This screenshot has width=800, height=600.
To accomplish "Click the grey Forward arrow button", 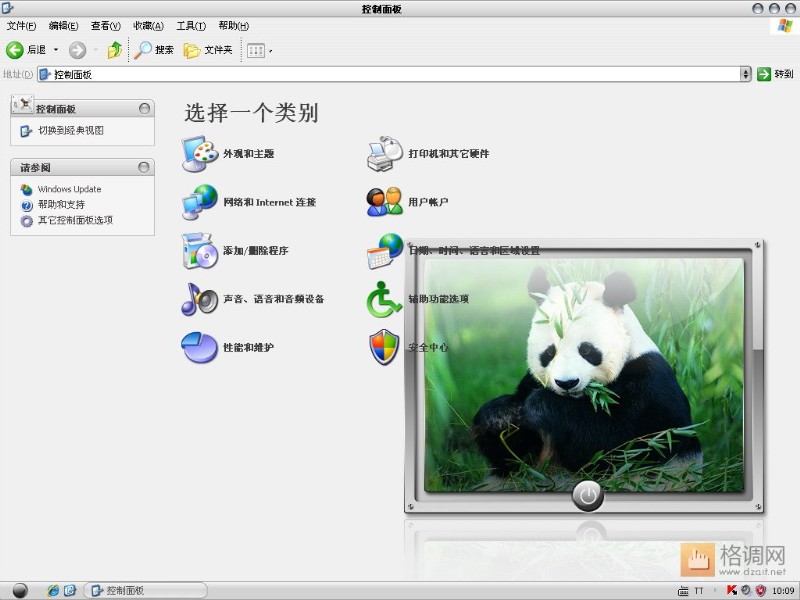I will 77,50.
